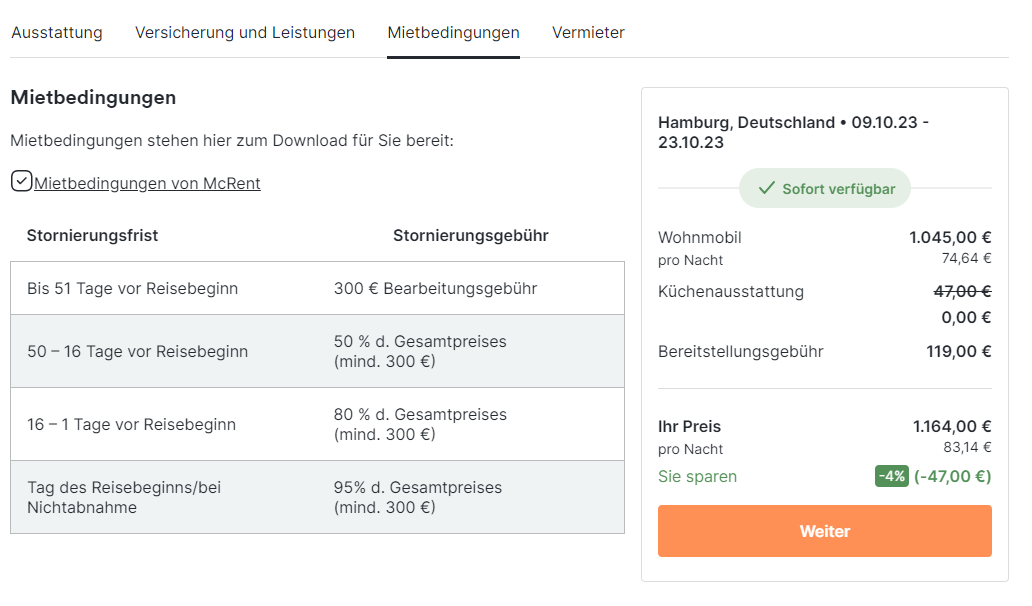Click the Ihr Preis total 1.164,00 €
Viewport: 1032px width, 606px height.
tap(952, 427)
